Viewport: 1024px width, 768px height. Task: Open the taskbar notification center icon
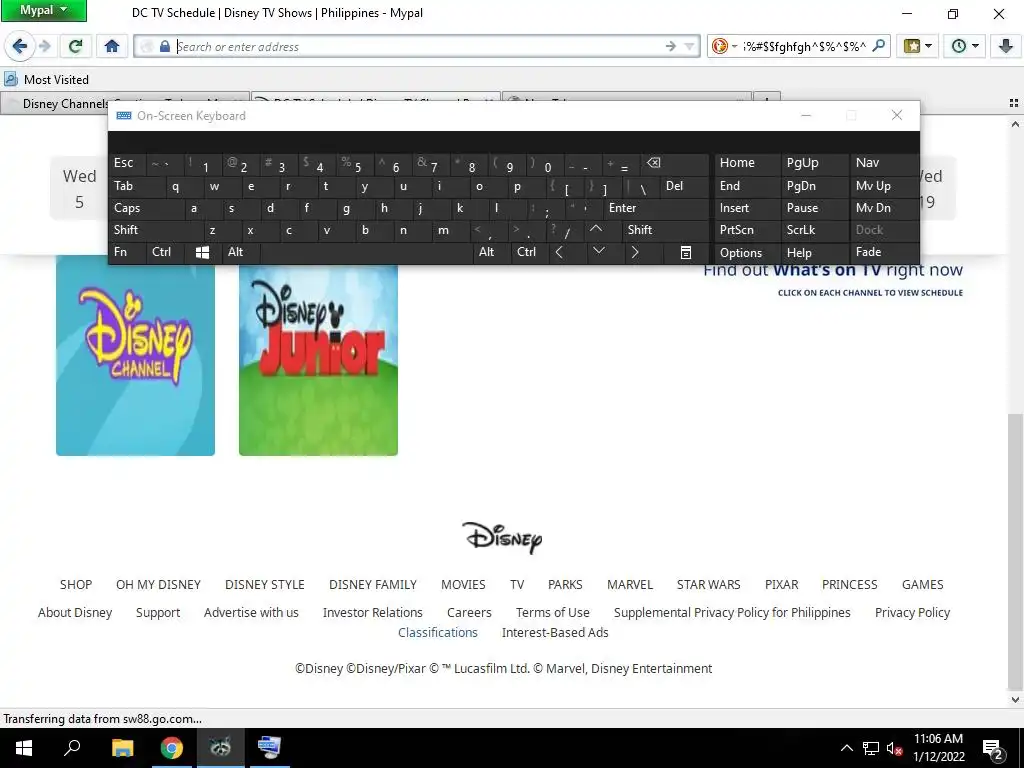click(x=993, y=750)
